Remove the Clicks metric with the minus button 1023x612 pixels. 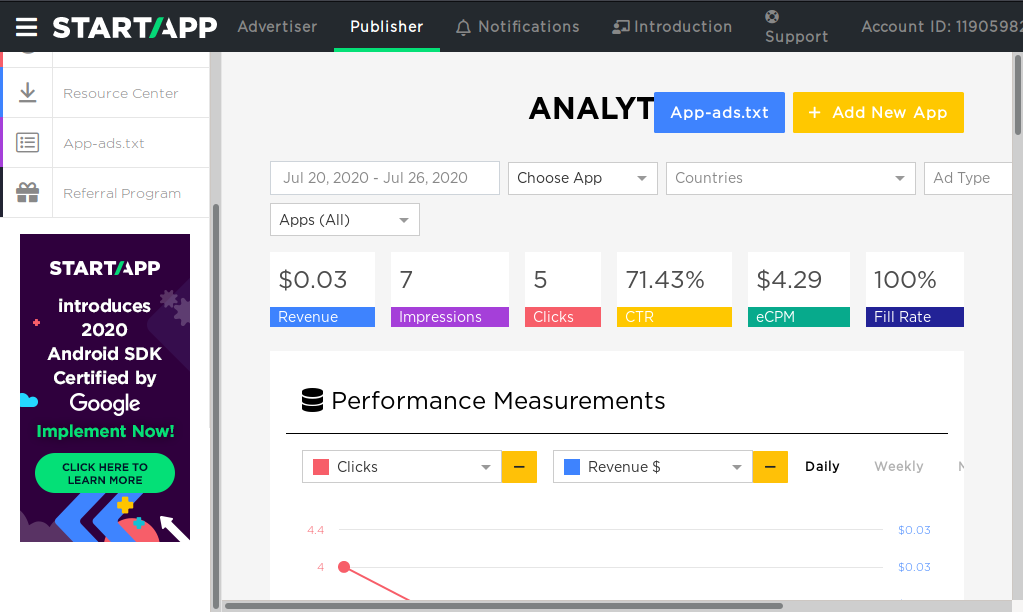pos(518,466)
